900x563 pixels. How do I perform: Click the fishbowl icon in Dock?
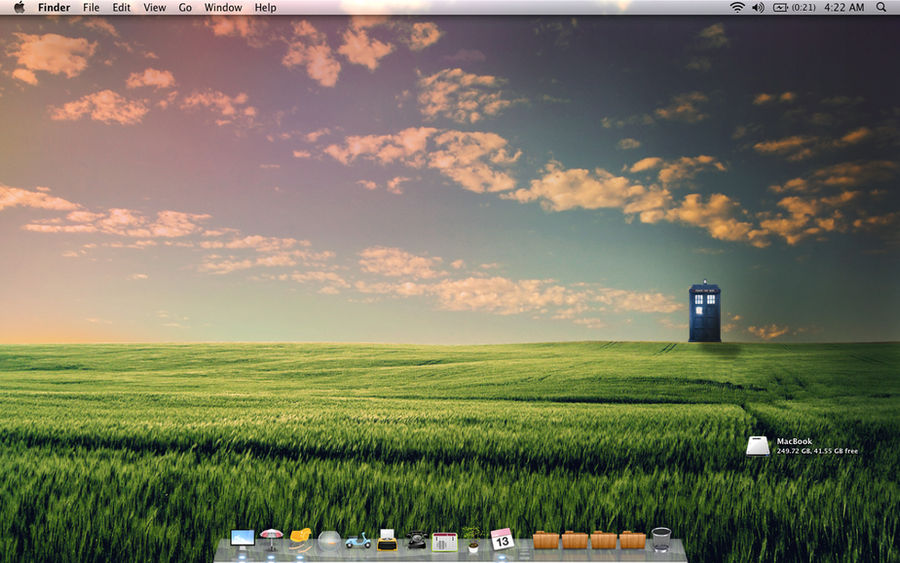coord(329,540)
